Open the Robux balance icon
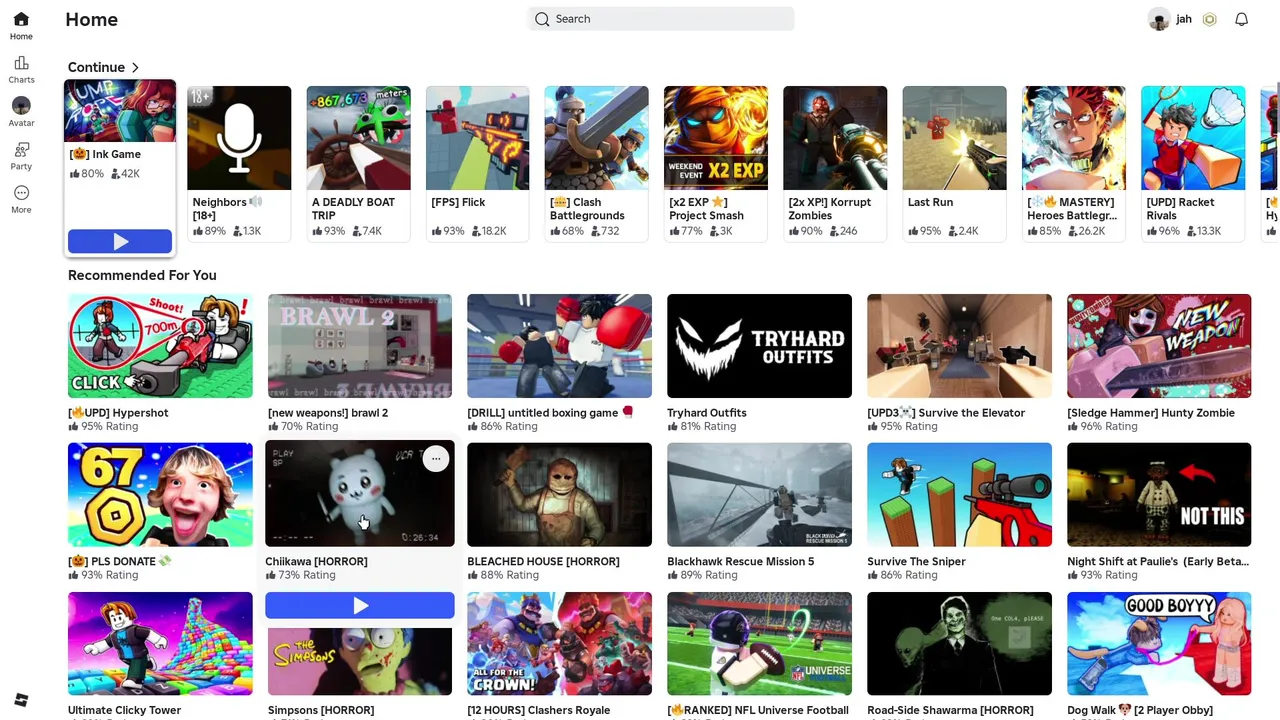Screen dimensions: 1280x720 tap(1210, 19)
